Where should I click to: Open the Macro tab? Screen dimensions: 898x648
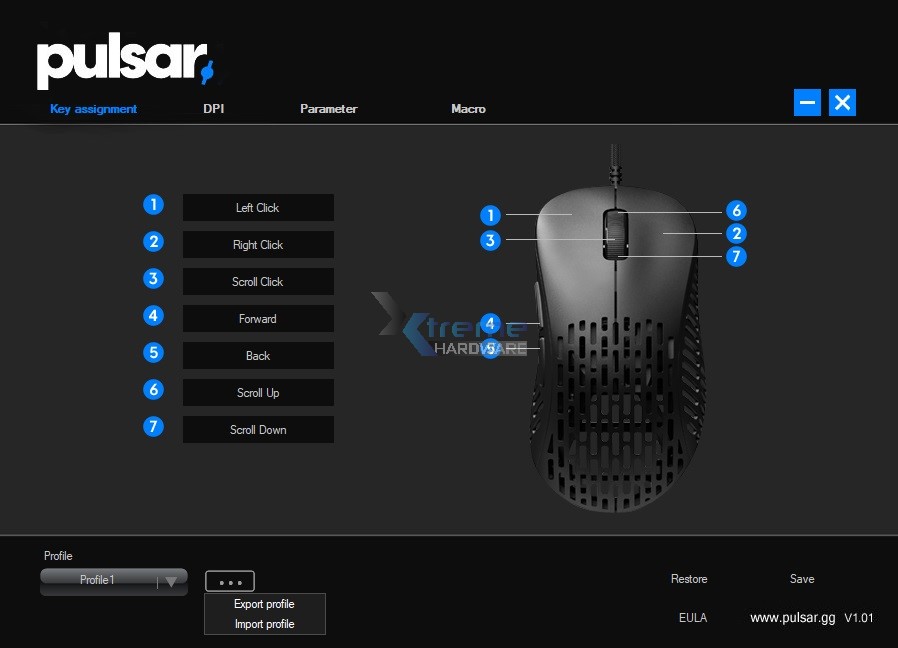click(468, 109)
